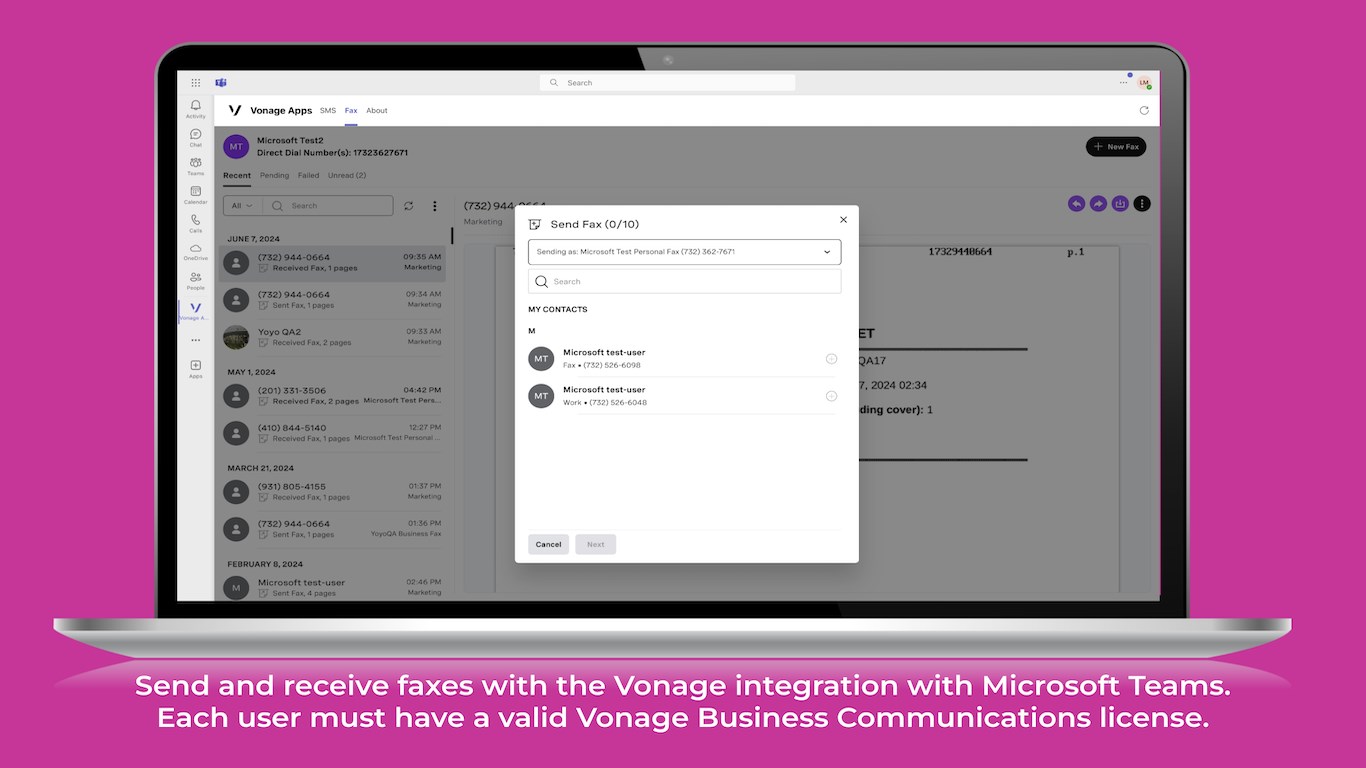This screenshot has height=768, width=1366.
Task: Click the Microsoft Teams logo icon
Action: 221,83
